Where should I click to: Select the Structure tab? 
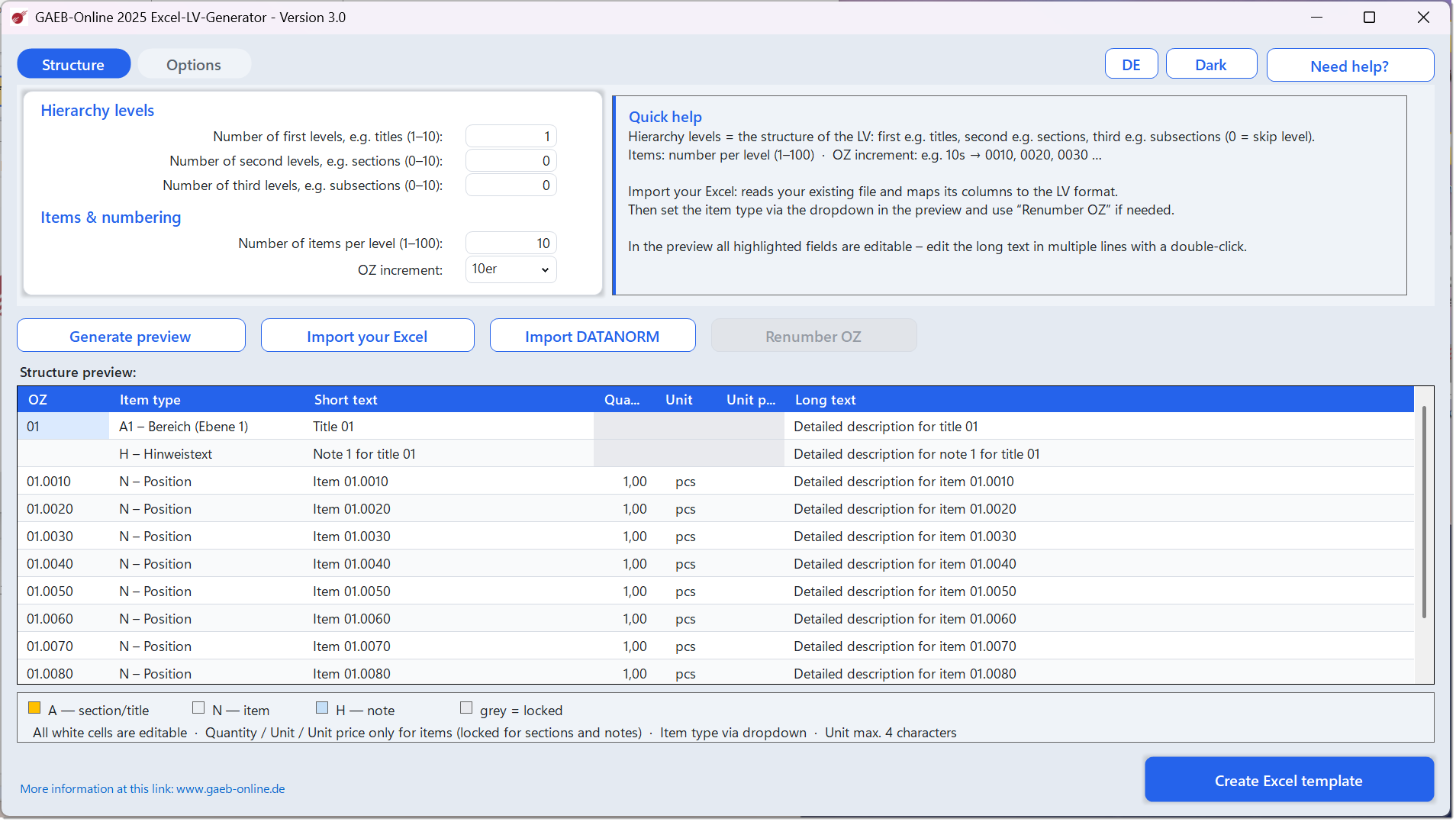tap(73, 64)
